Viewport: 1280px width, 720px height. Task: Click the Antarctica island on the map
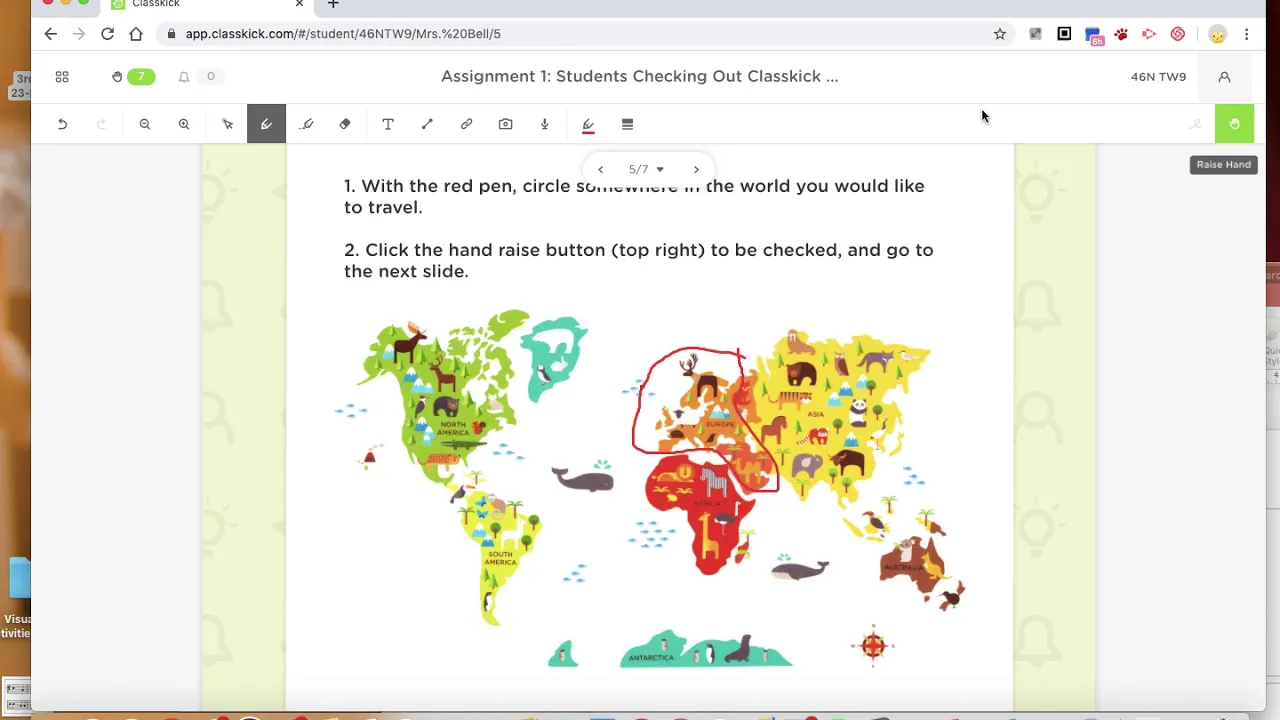(706, 650)
